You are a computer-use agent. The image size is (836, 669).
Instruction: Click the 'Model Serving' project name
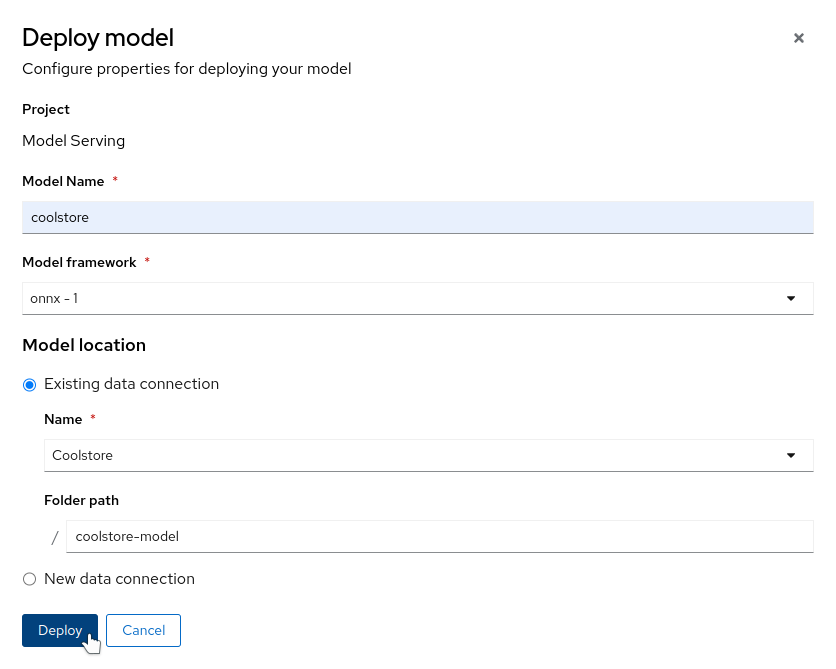(74, 141)
